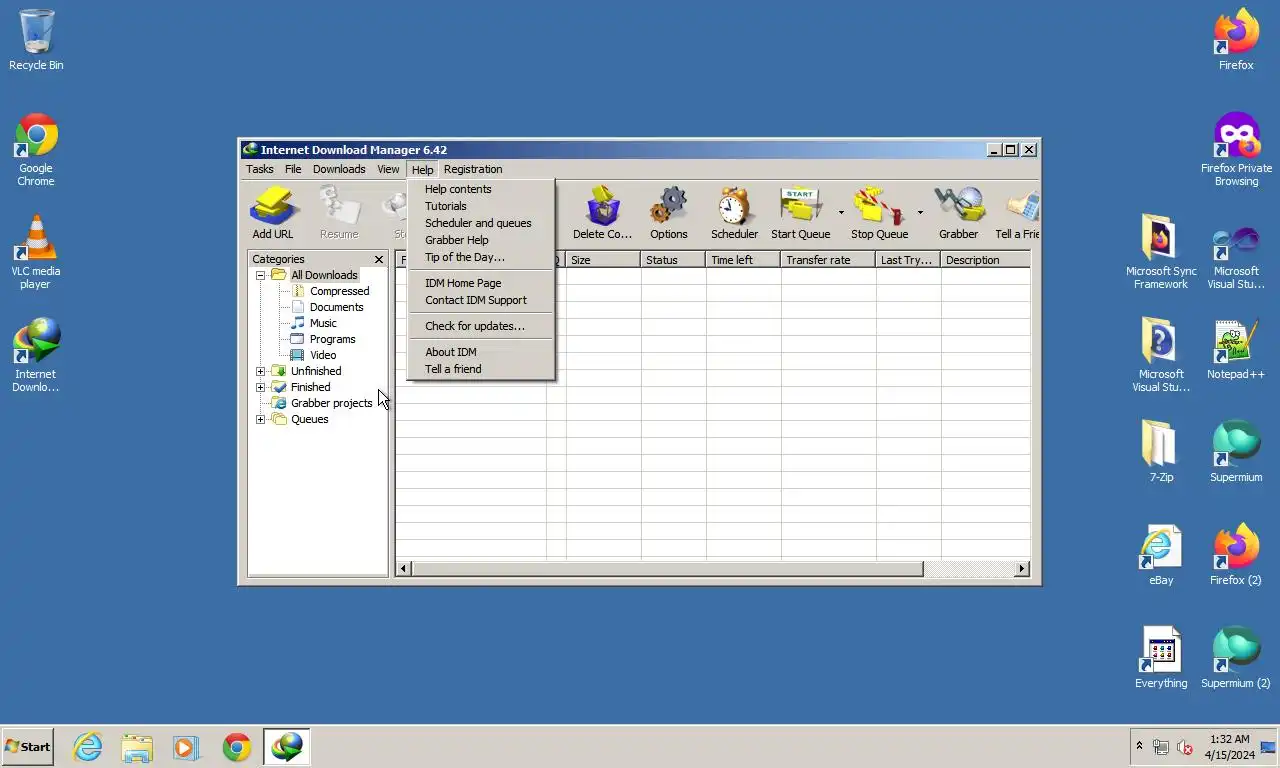This screenshot has width=1280, height=768.
Task: Collapse the All Downloads tree node
Action: [x=260, y=275]
